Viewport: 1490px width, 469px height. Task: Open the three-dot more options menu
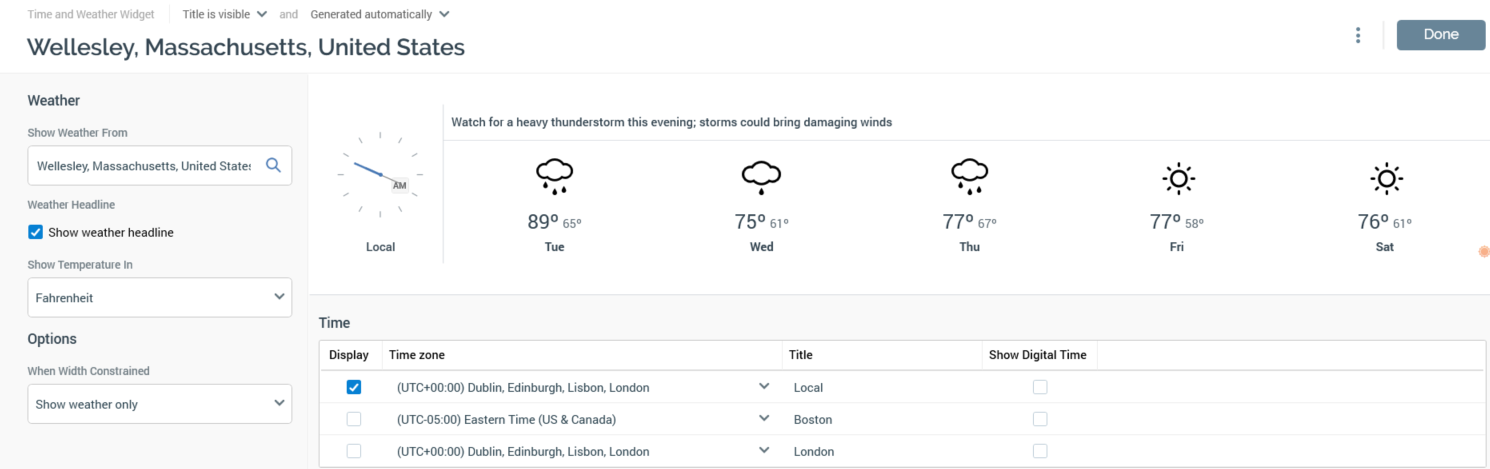coord(1358,36)
